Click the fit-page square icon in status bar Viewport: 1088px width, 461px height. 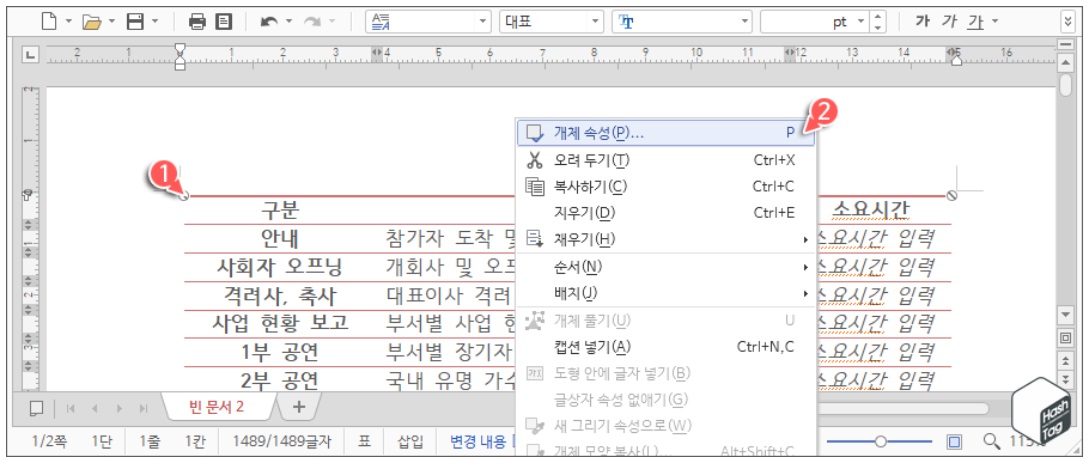[x=954, y=442]
